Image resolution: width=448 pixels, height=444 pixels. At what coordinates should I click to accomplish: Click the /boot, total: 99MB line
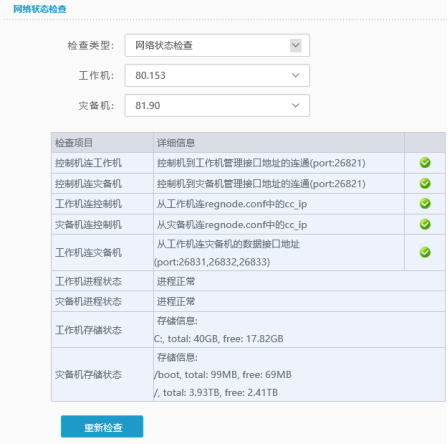coord(223,375)
